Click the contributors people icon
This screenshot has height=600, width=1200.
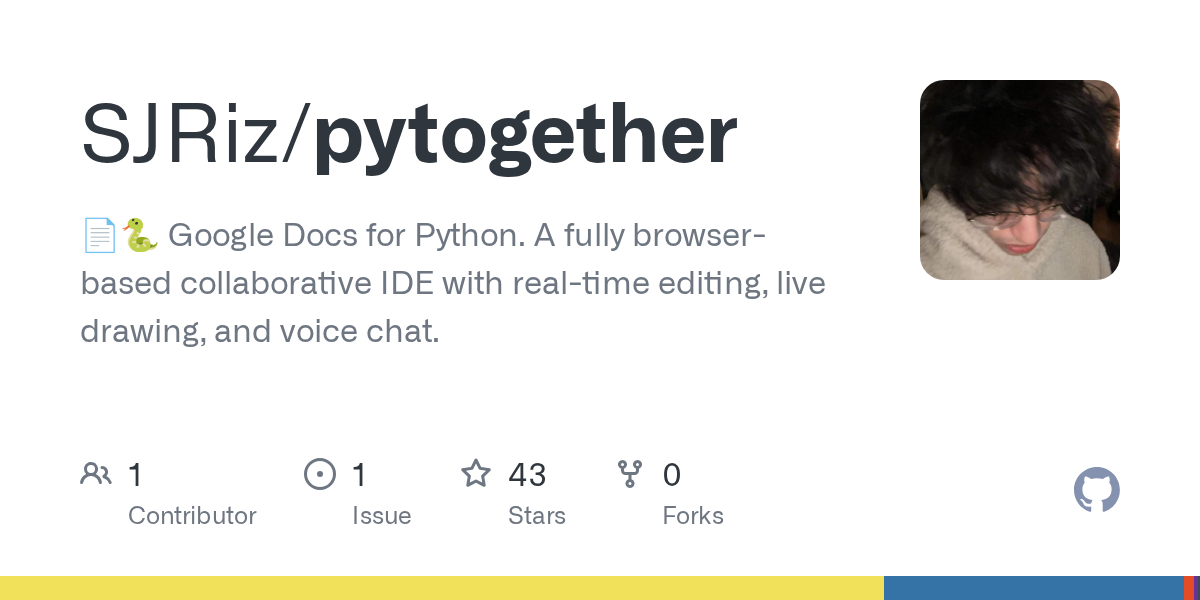[96, 474]
